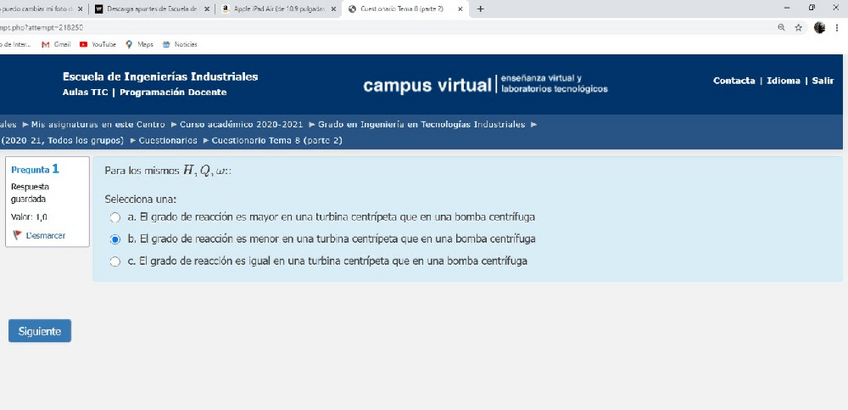Viewport: 848px width, 410px height.
Task: Open the Contacta link
Action: pyautogui.click(x=734, y=81)
